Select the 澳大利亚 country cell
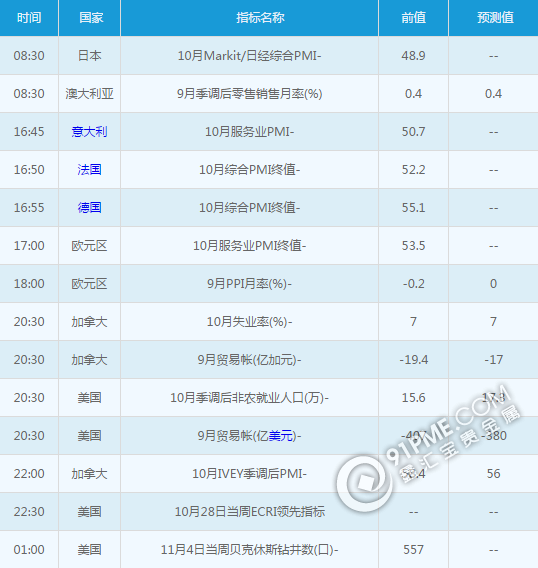Image resolution: width=538 pixels, height=568 pixels. point(89,94)
